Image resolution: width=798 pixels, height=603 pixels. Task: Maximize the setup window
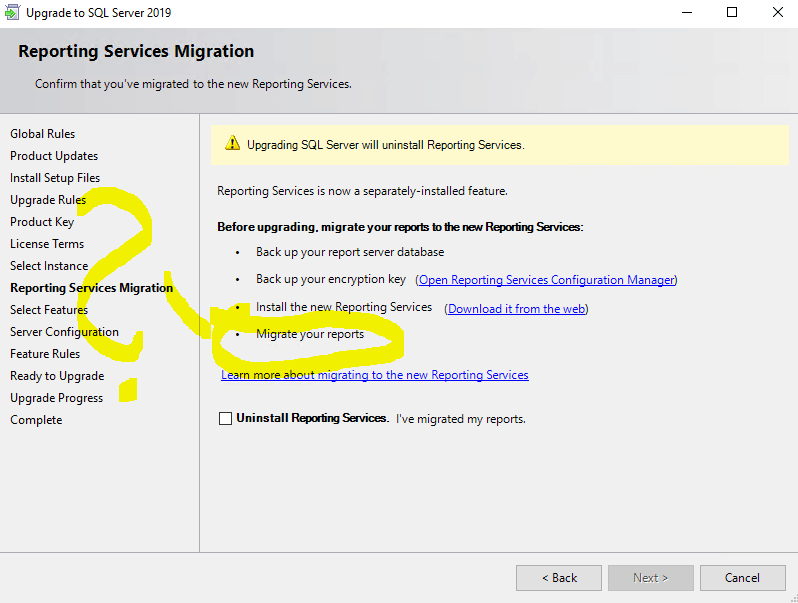(x=732, y=13)
